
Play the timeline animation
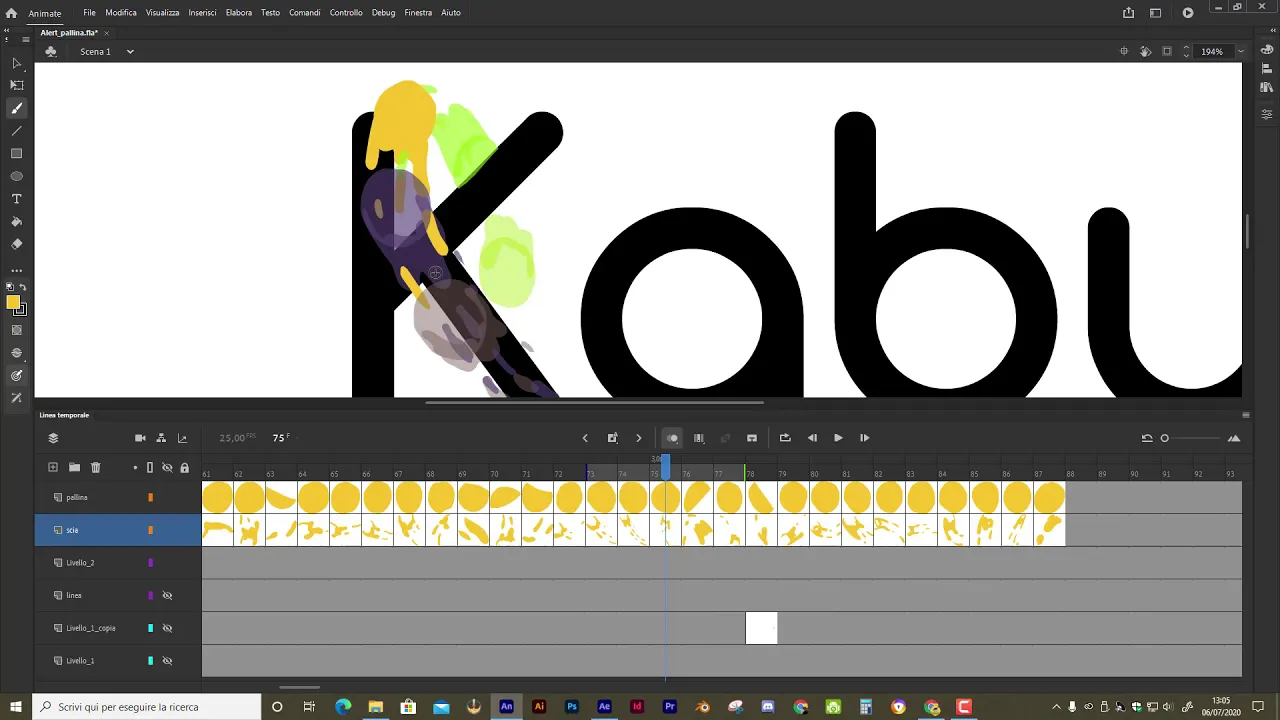[x=838, y=438]
